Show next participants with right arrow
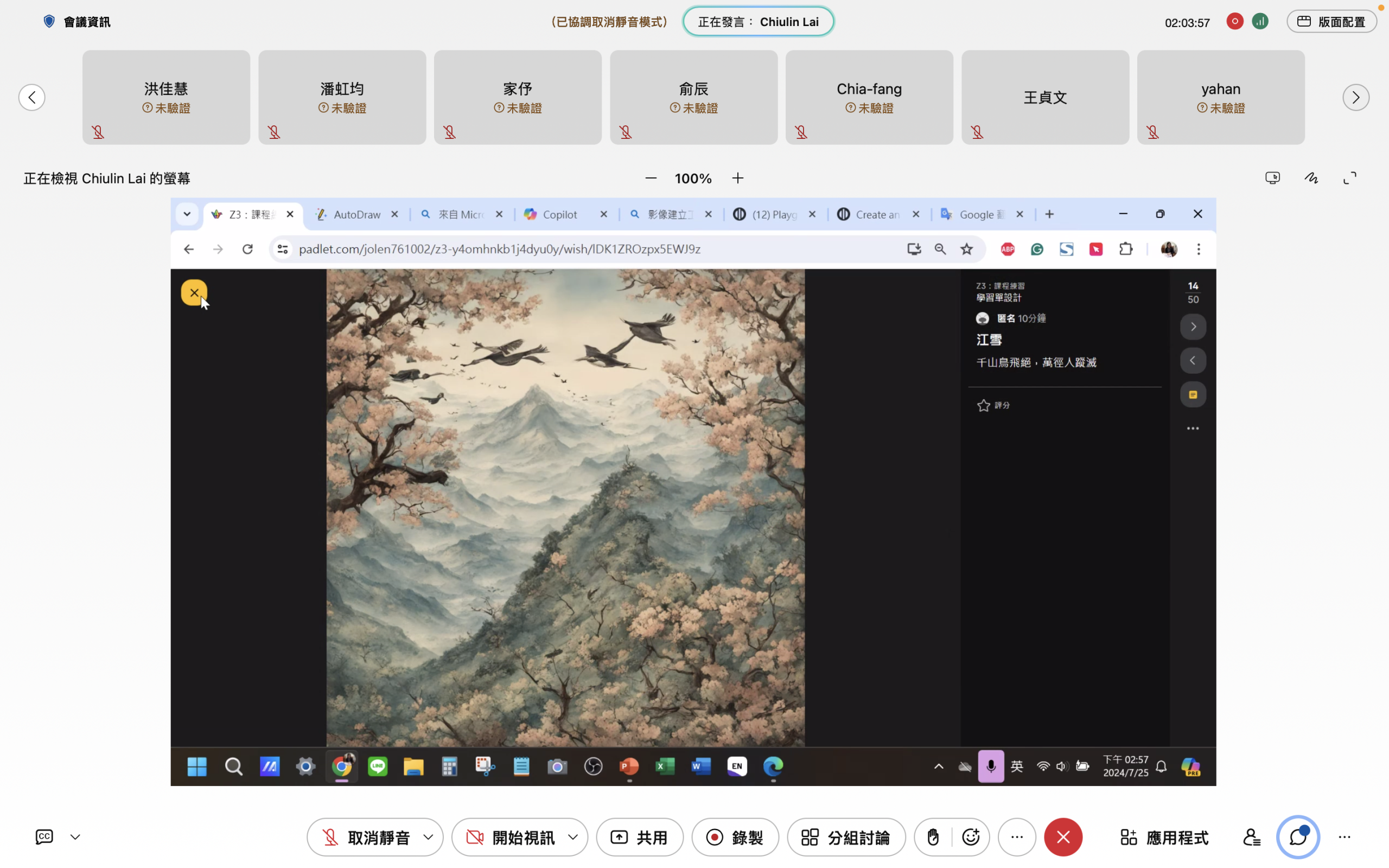 pyautogui.click(x=1355, y=97)
